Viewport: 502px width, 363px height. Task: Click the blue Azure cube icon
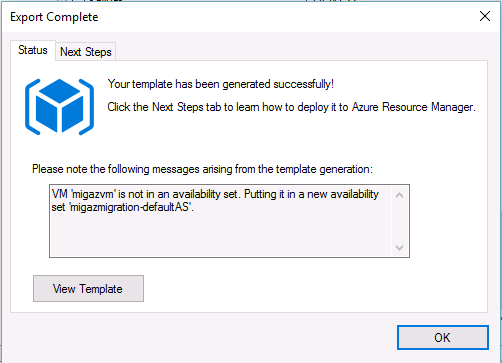click(x=59, y=107)
